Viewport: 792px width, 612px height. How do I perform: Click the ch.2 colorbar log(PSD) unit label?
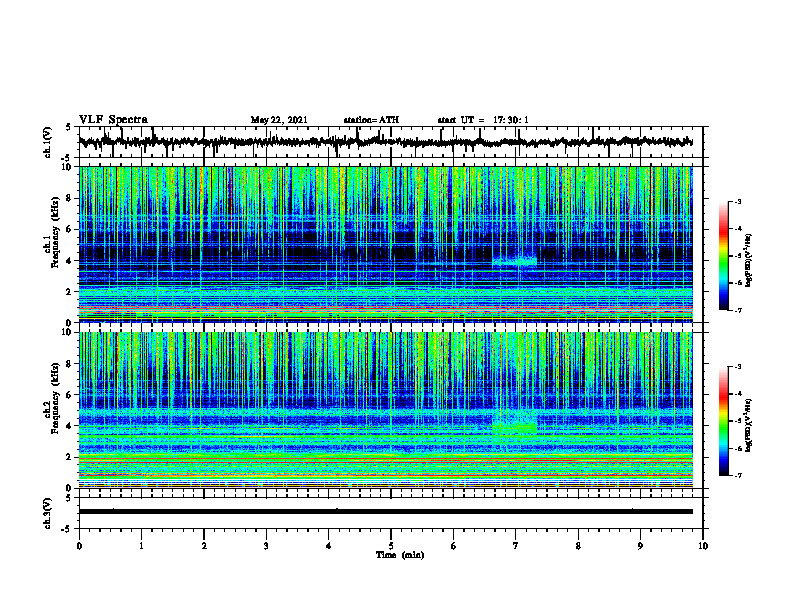(x=749, y=425)
